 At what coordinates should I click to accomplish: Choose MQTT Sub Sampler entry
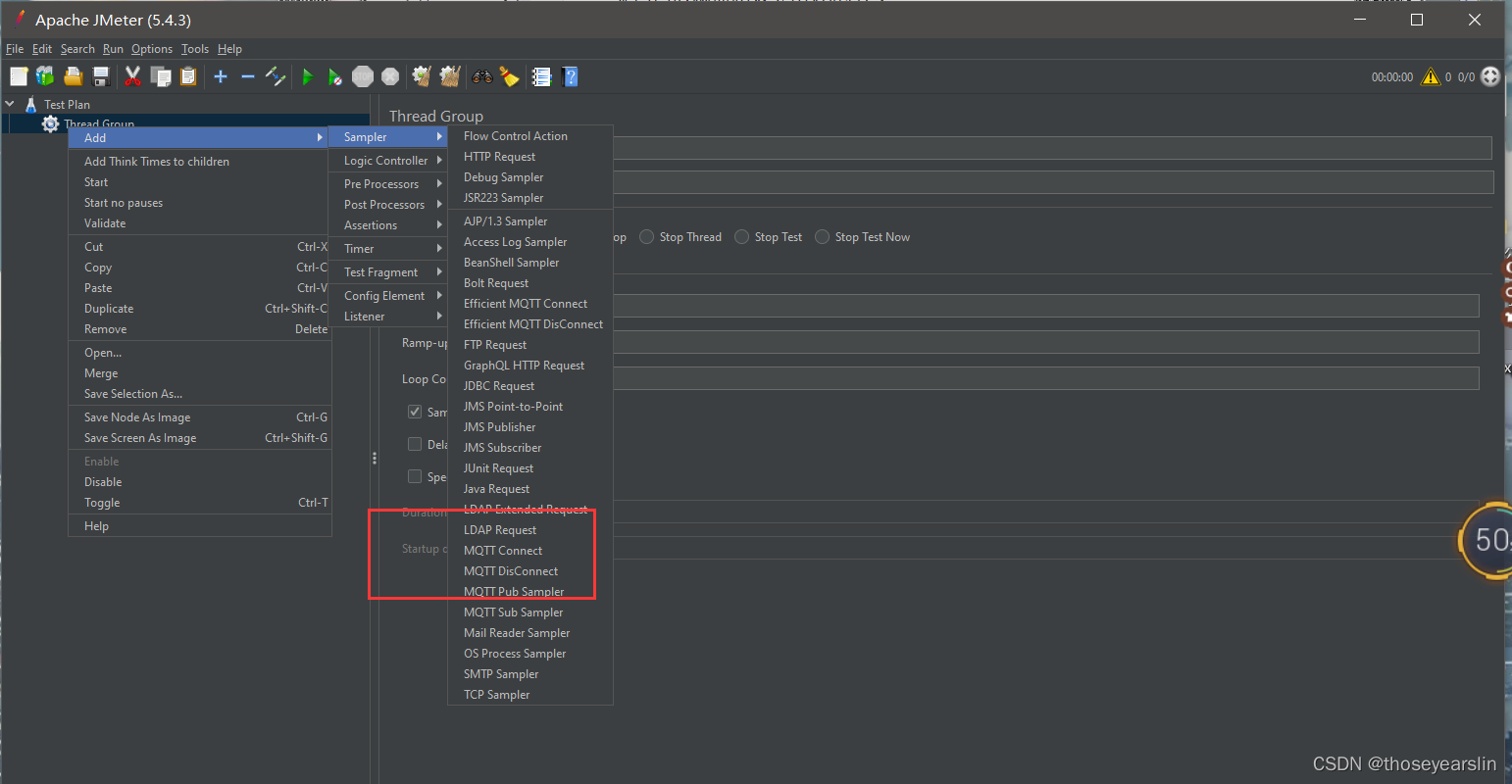[530, 612]
